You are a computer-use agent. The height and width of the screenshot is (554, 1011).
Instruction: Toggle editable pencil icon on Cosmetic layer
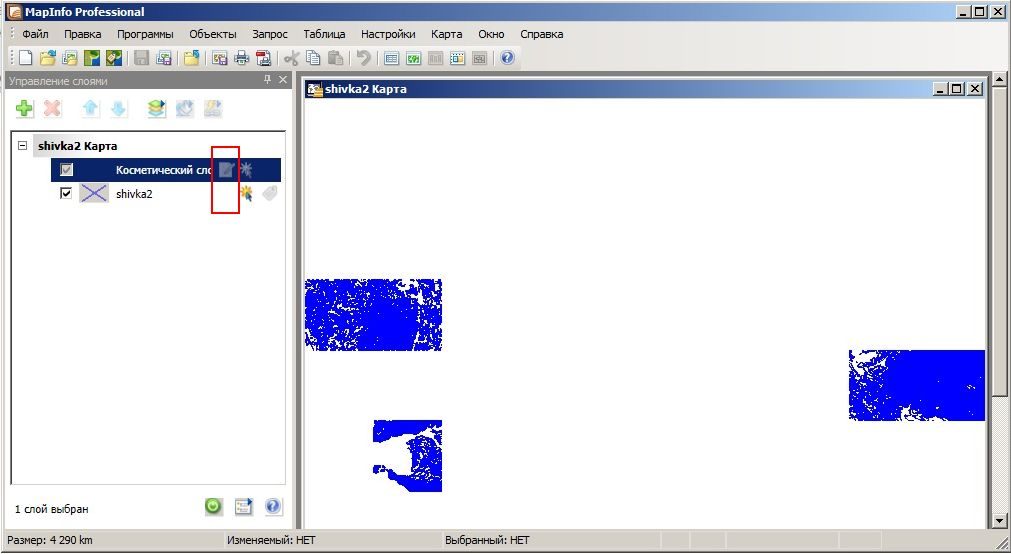pyautogui.click(x=226, y=170)
